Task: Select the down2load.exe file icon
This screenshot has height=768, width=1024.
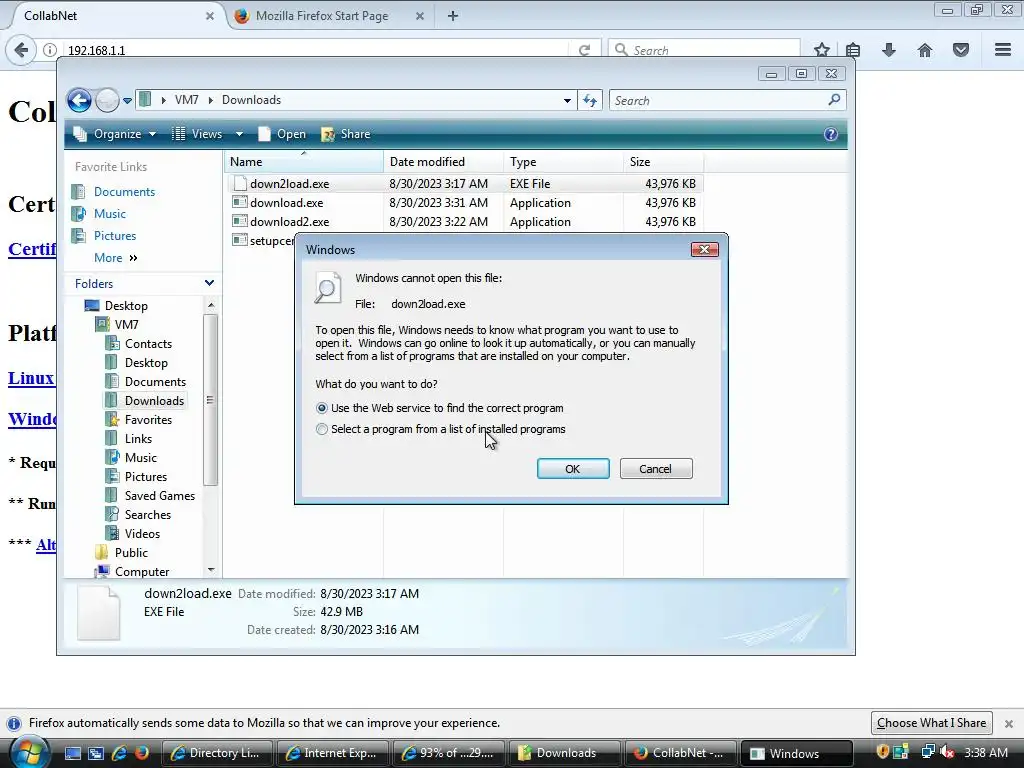Action: tap(240, 184)
